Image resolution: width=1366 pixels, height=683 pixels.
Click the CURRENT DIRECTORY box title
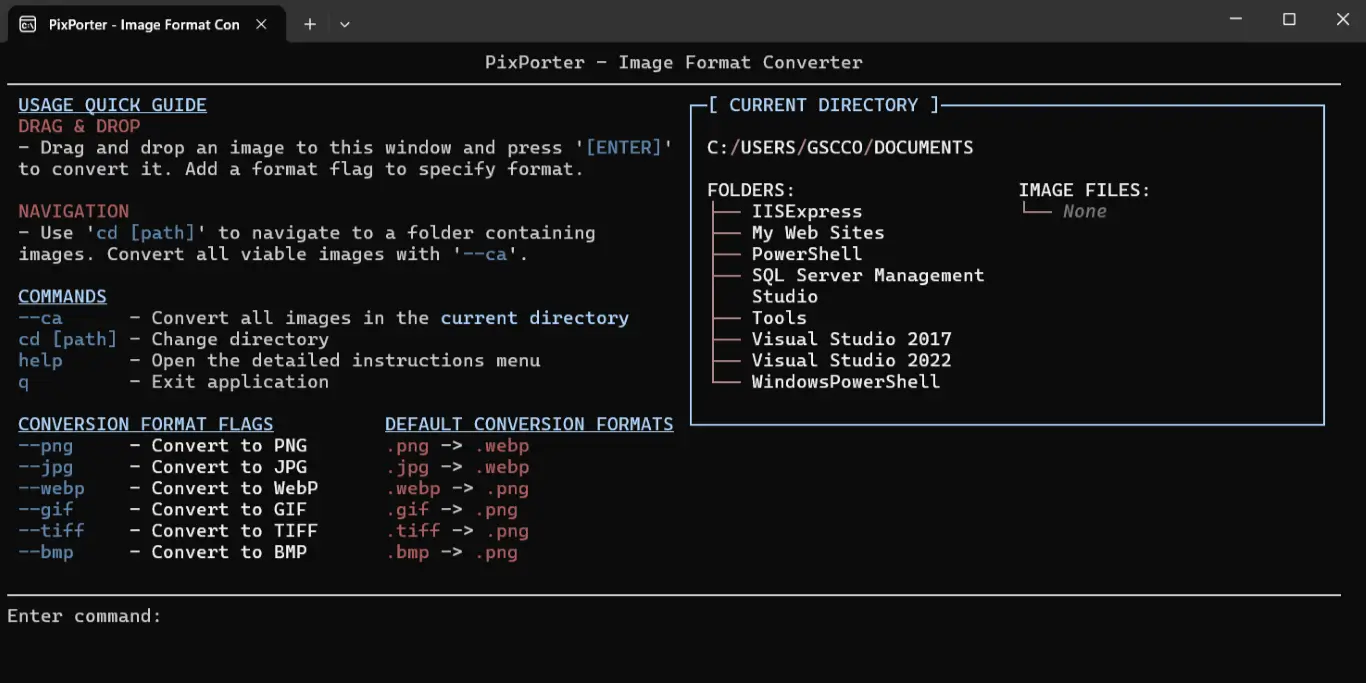click(823, 105)
